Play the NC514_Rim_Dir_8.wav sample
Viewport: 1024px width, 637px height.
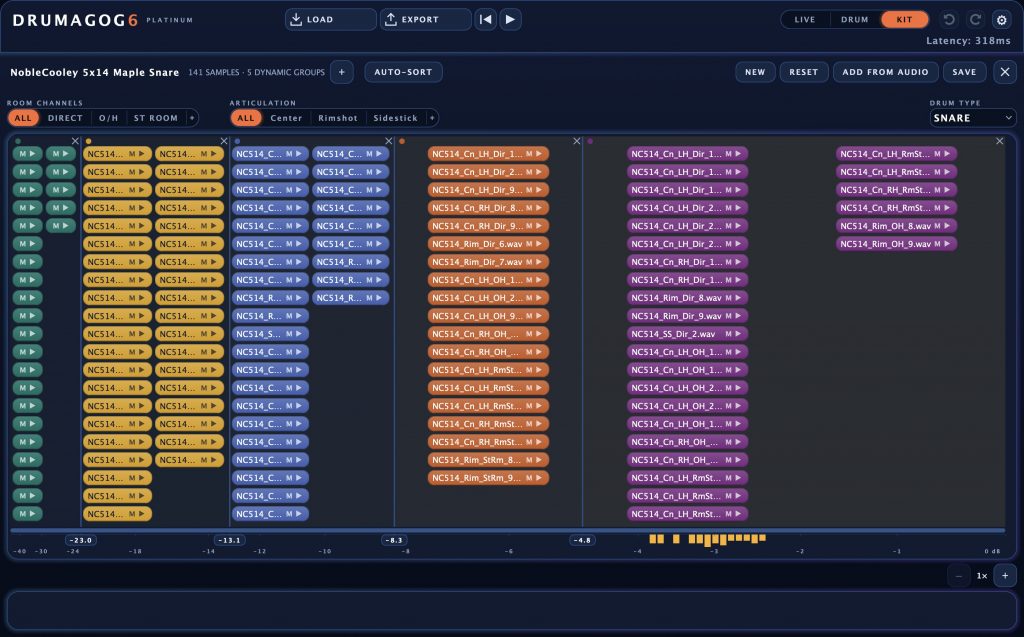tap(738, 298)
